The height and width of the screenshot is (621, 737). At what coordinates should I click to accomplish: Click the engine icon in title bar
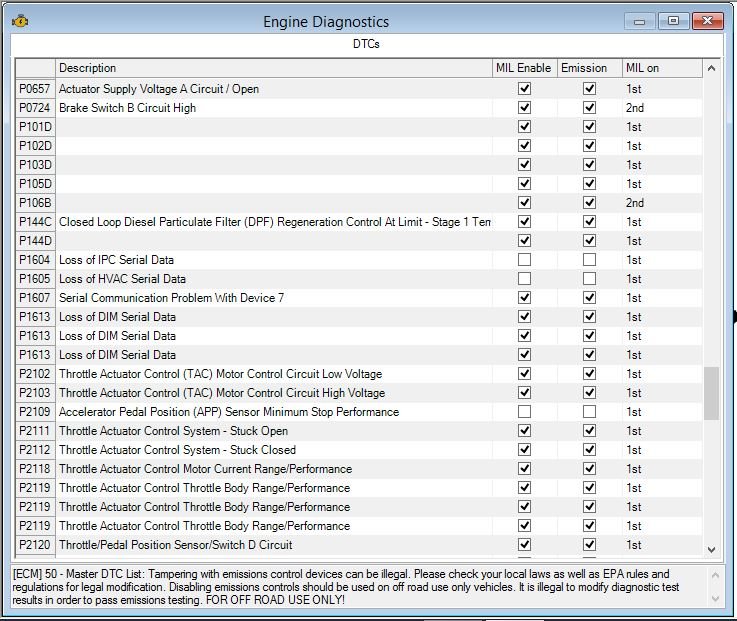[x=20, y=21]
